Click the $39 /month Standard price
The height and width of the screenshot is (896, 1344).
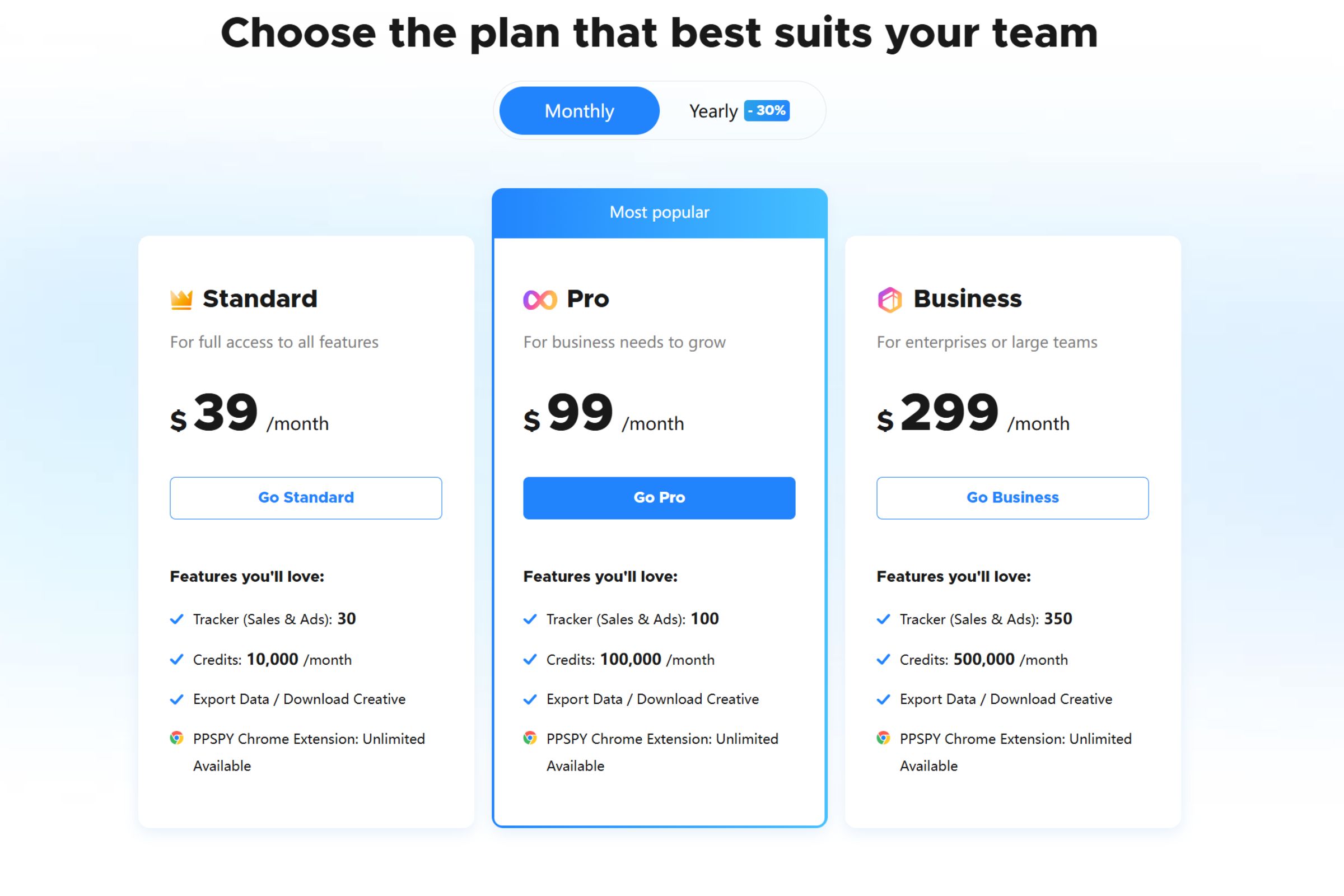click(x=249, y=413)
